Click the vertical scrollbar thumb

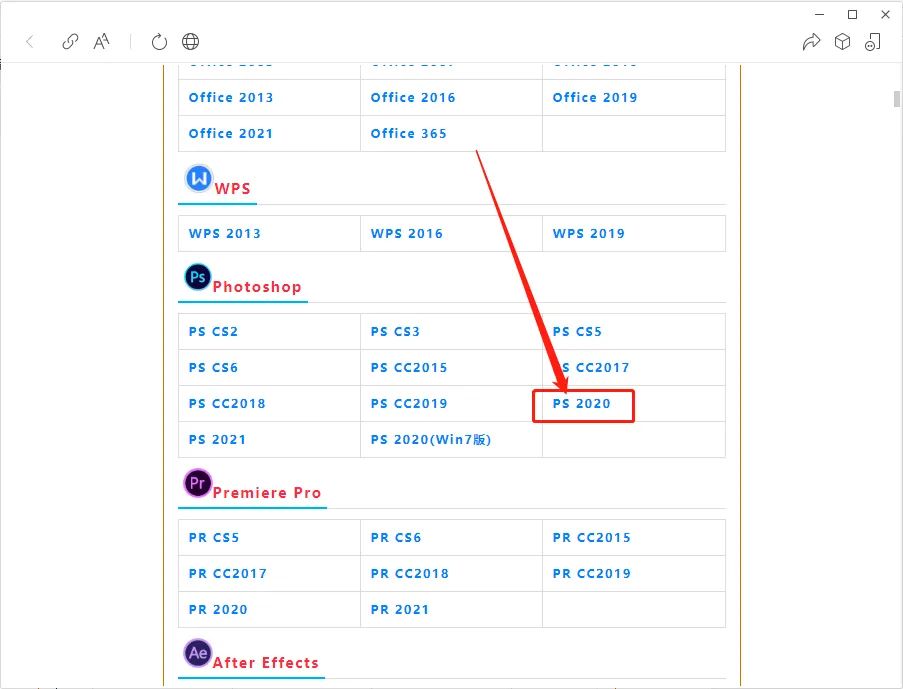897,99
